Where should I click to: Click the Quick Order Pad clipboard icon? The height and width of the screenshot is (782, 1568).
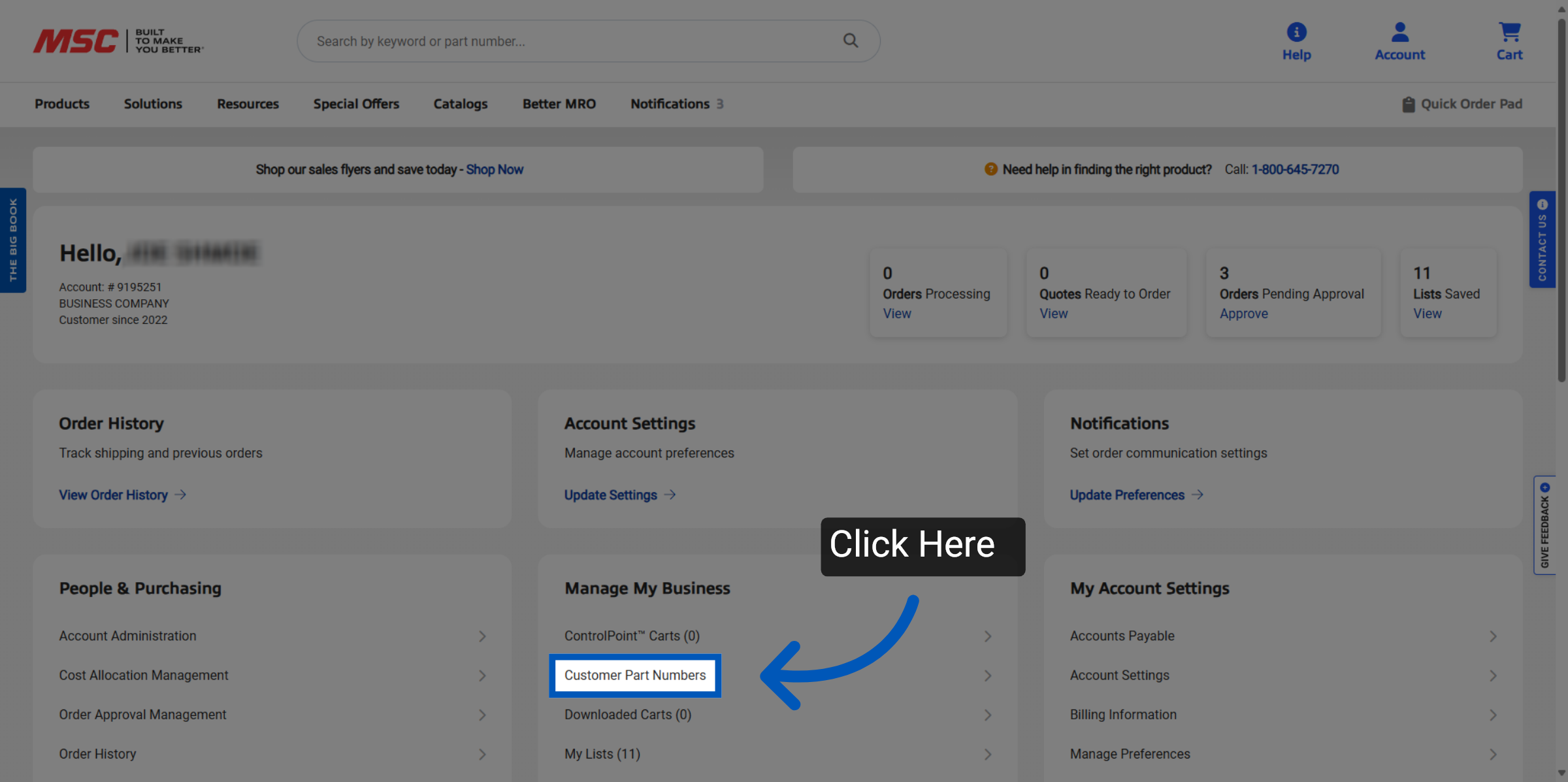click(1409, 104)
